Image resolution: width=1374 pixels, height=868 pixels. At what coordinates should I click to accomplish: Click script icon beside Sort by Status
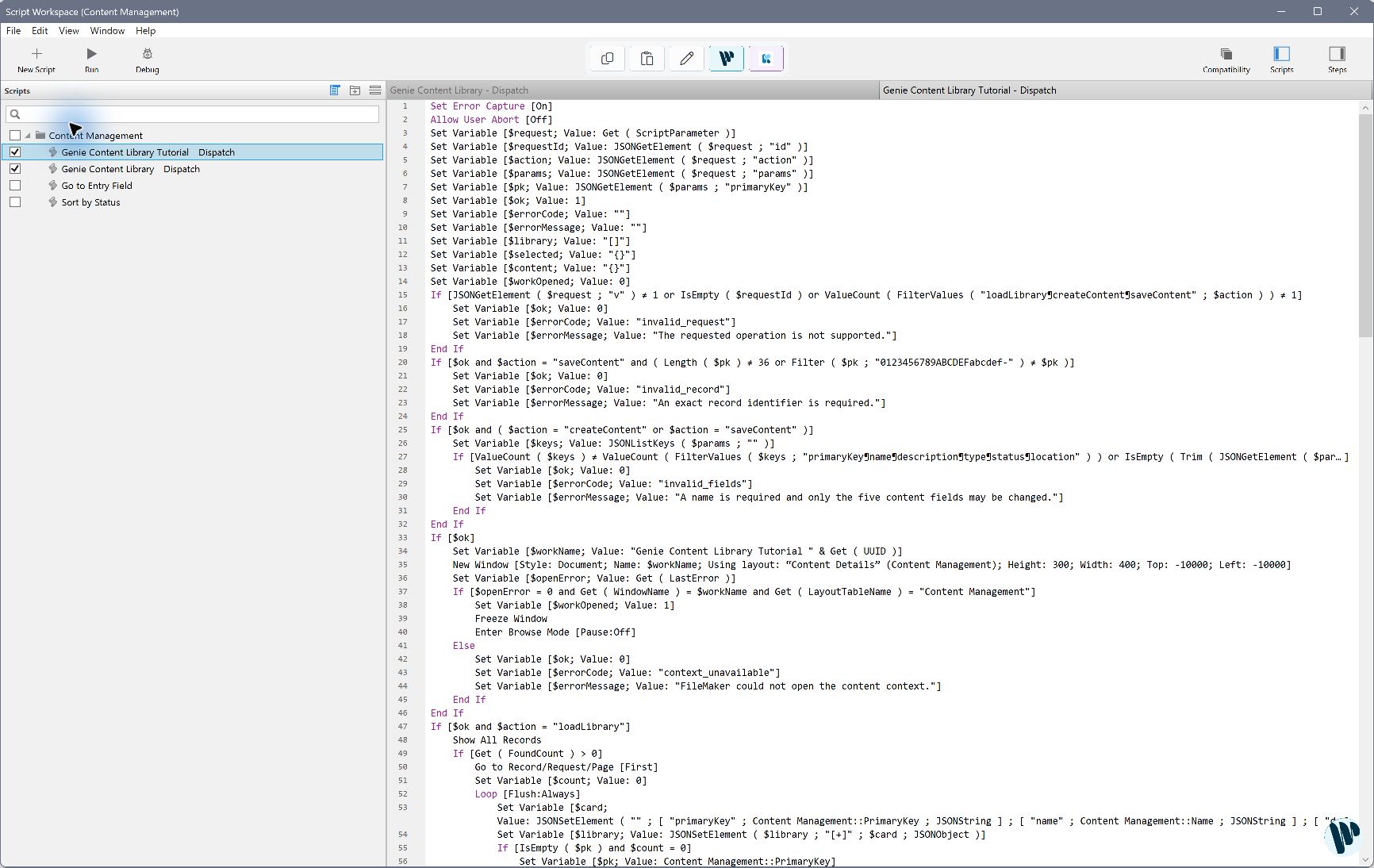tap(53, 202)
